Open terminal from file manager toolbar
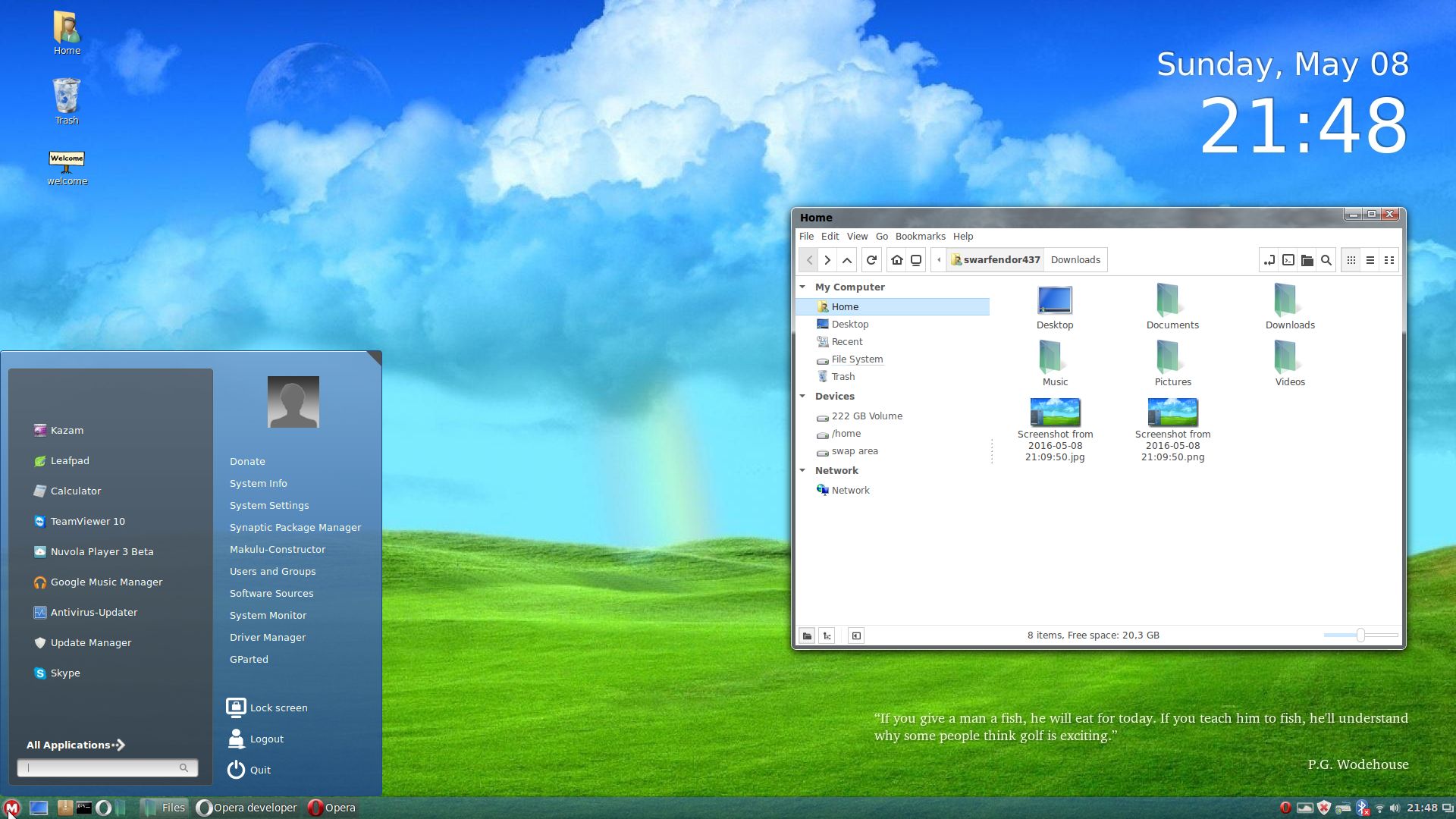The height and width of the screenshot is (819, 1456). pyautogui.click(x=1288, y=260)
